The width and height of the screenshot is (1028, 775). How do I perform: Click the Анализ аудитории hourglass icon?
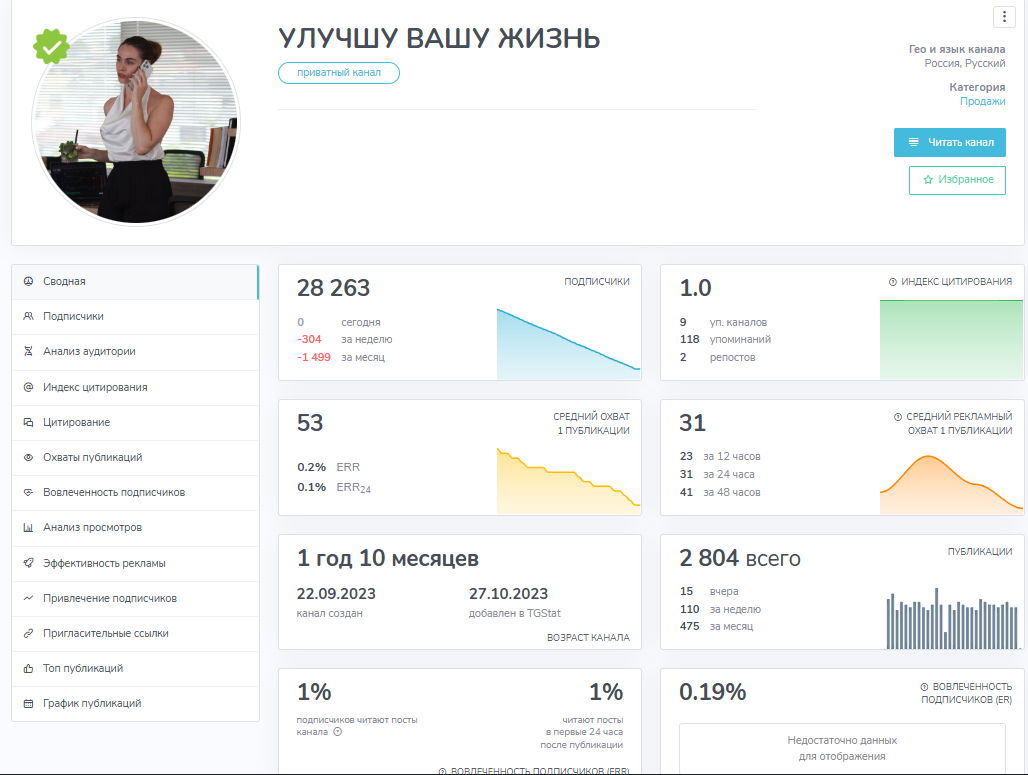28,351
